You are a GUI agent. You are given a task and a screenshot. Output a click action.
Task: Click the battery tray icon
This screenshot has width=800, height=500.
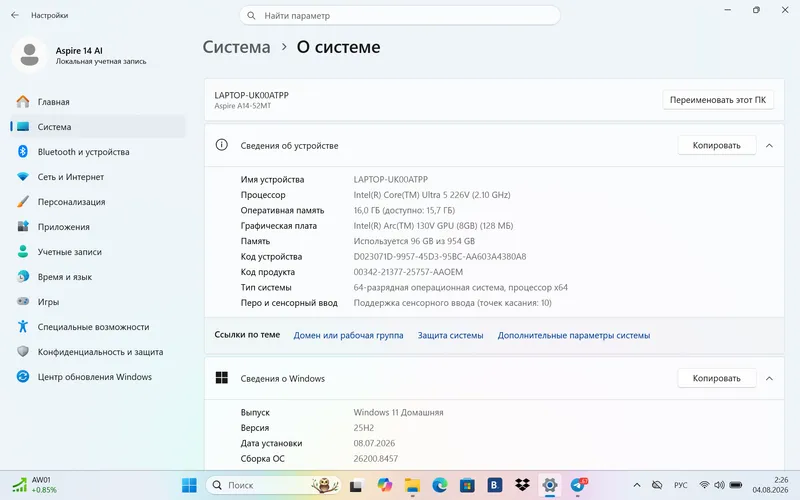(736, 485)
